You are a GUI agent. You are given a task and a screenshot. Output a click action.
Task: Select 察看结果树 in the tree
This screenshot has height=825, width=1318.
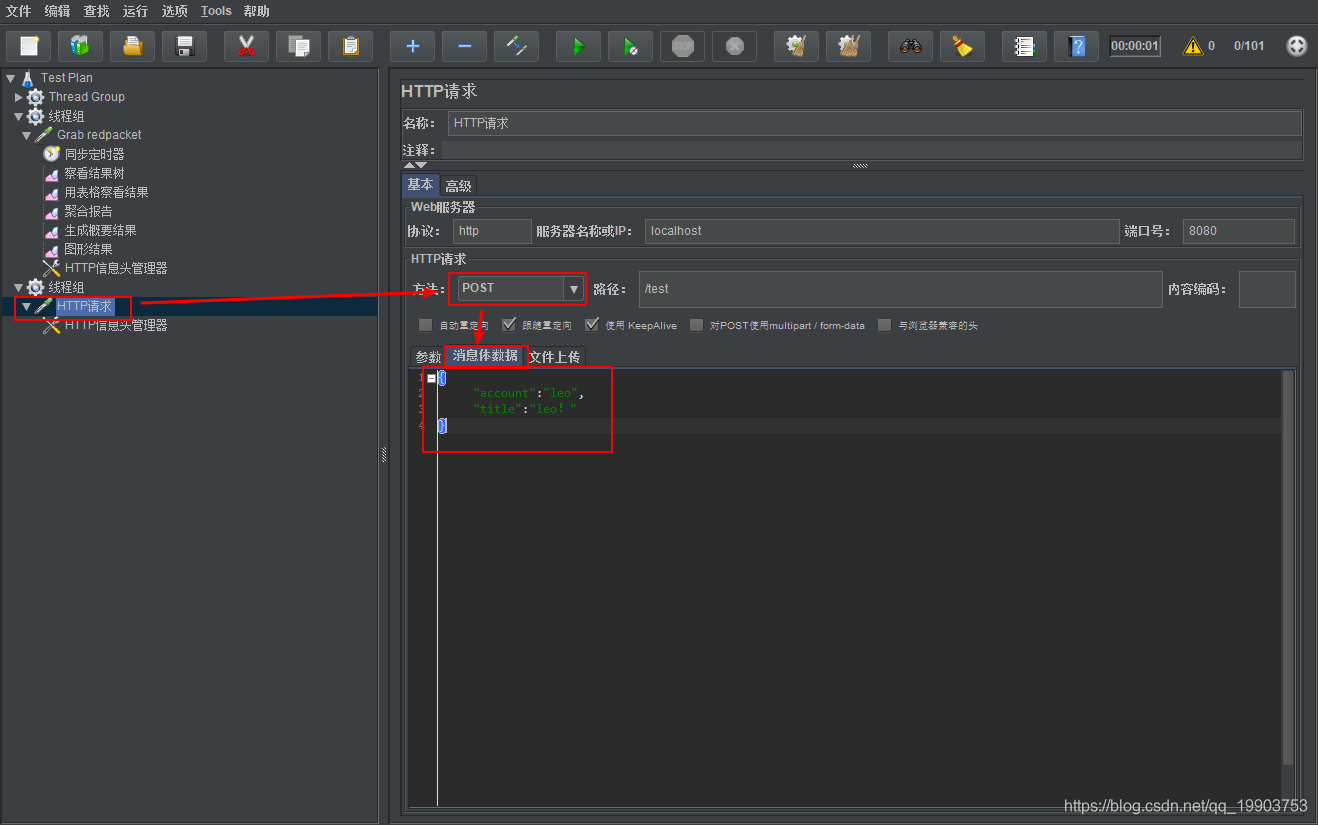click(94, 173)
